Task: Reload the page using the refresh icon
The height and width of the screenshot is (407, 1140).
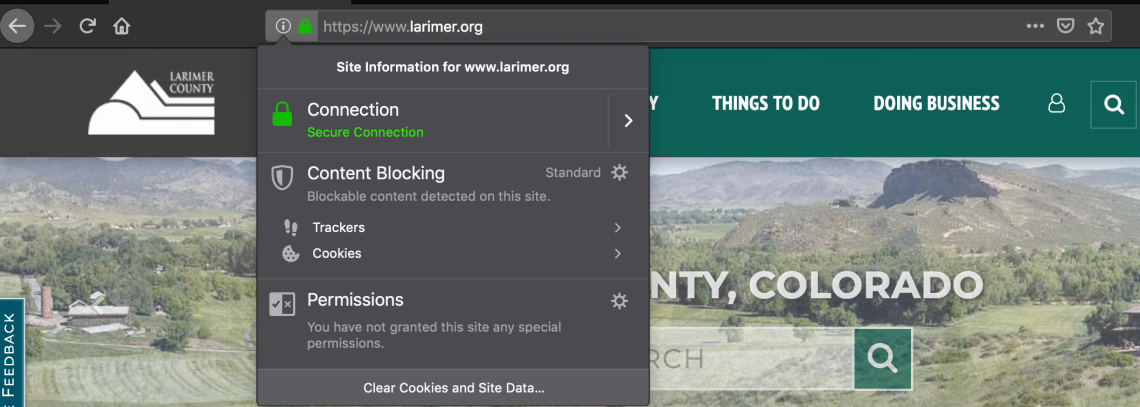Action: [x=88, y=27]
